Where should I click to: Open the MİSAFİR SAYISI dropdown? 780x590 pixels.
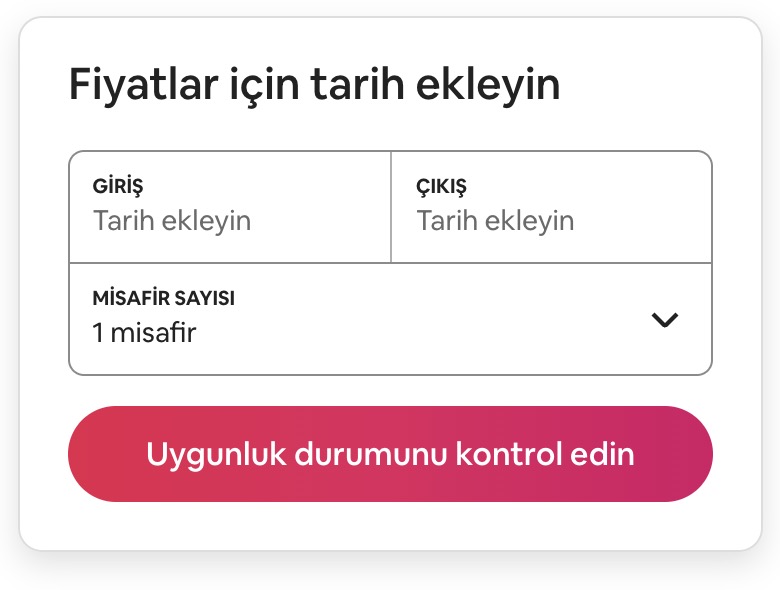click(x=390, y=319)
